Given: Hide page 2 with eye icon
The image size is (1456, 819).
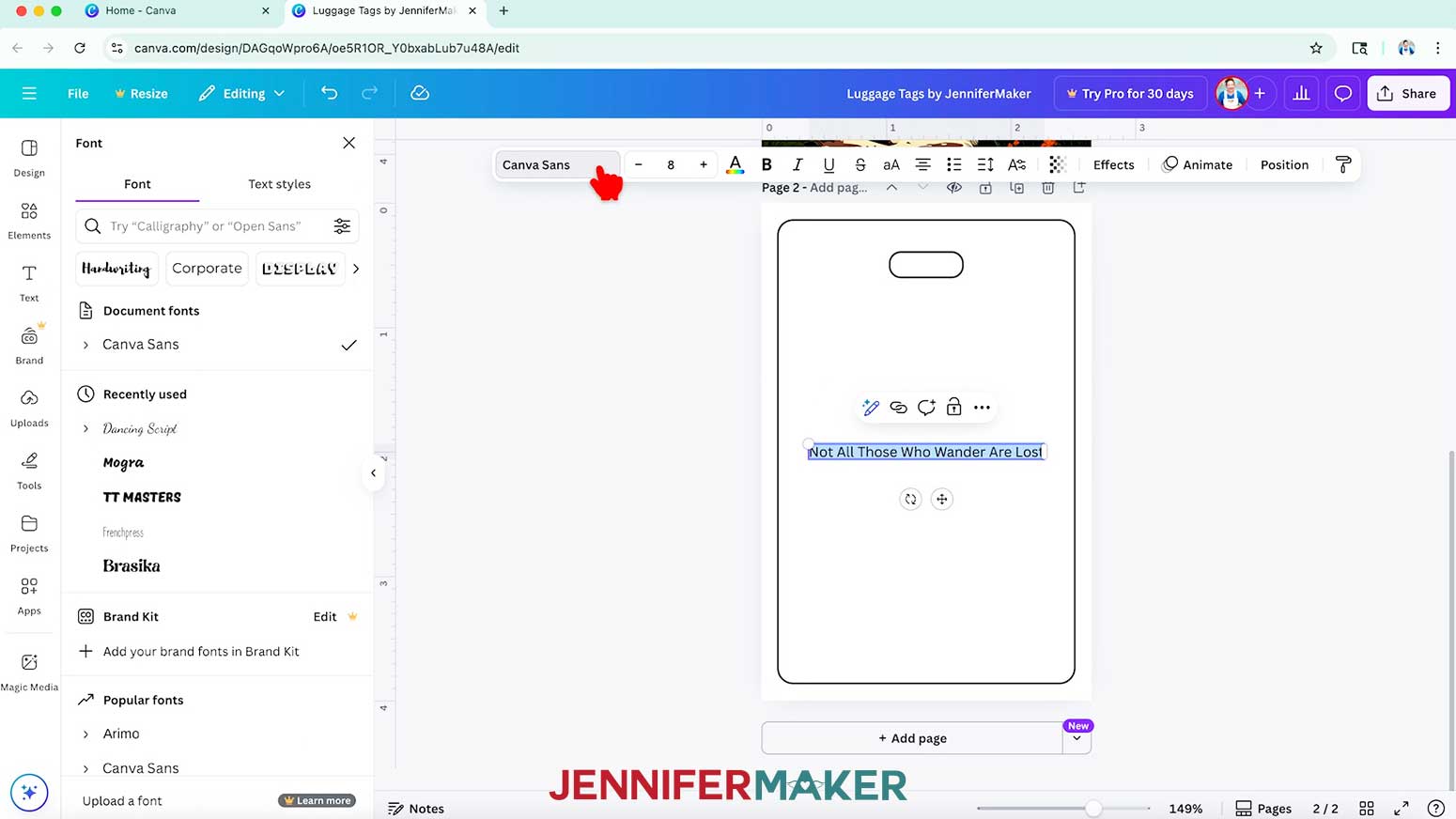Looking at the screenshot, I should pos(953,188).
